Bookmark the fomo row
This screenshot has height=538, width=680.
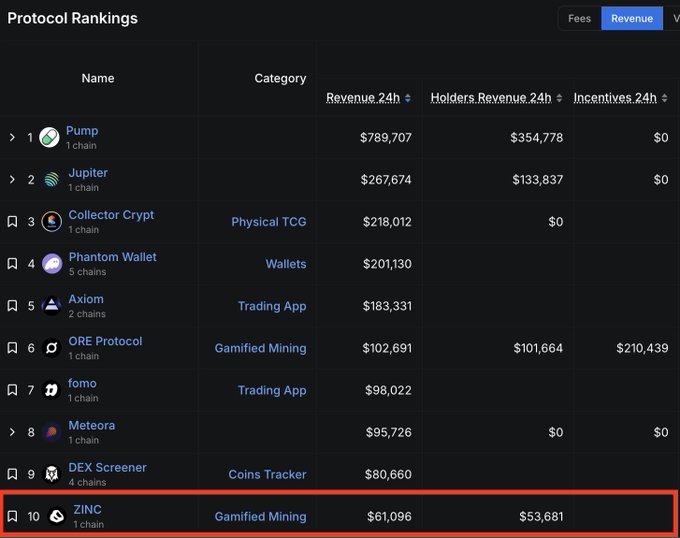click(x=12, y=390)
